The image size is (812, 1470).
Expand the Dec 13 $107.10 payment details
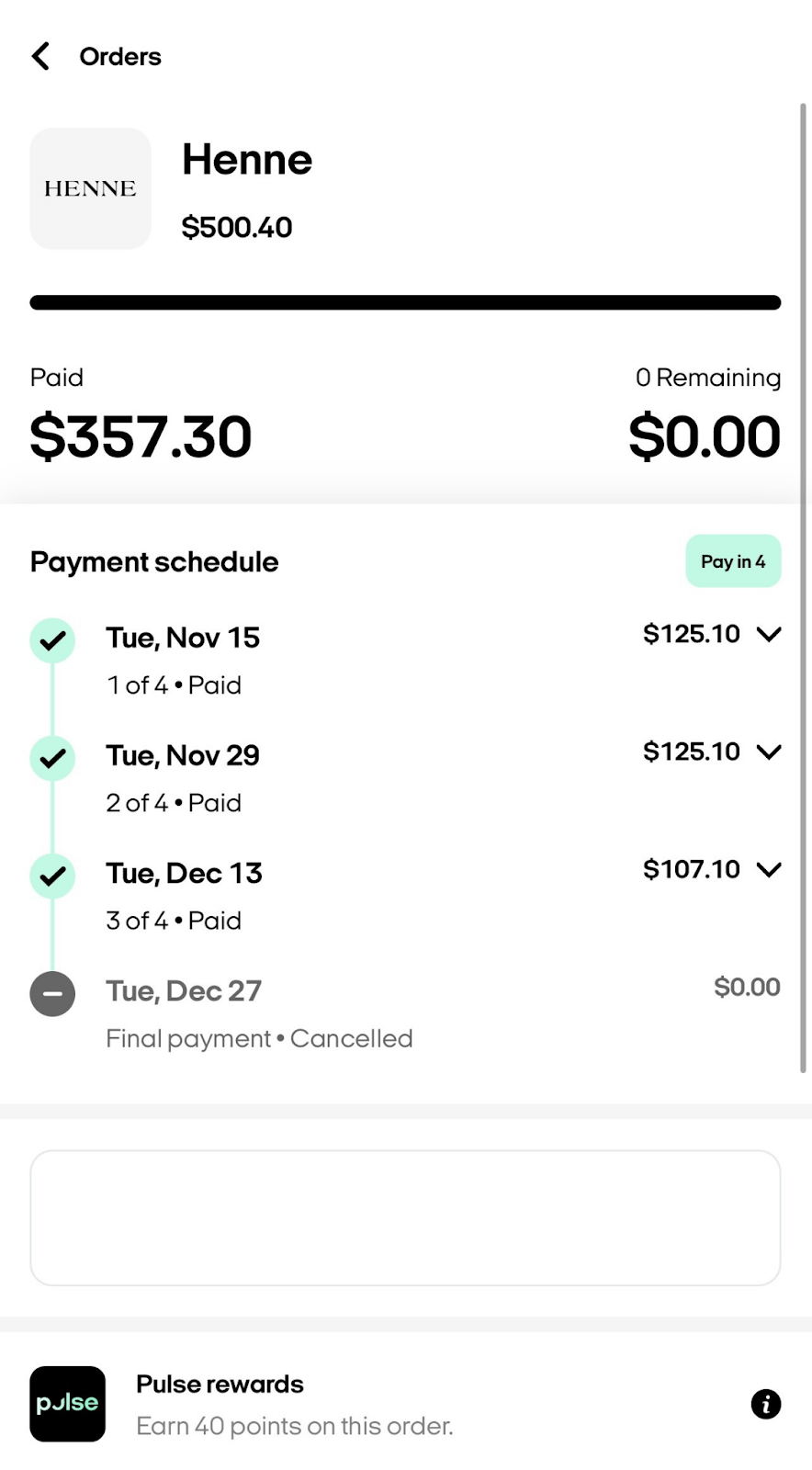[x=768, y=869]
